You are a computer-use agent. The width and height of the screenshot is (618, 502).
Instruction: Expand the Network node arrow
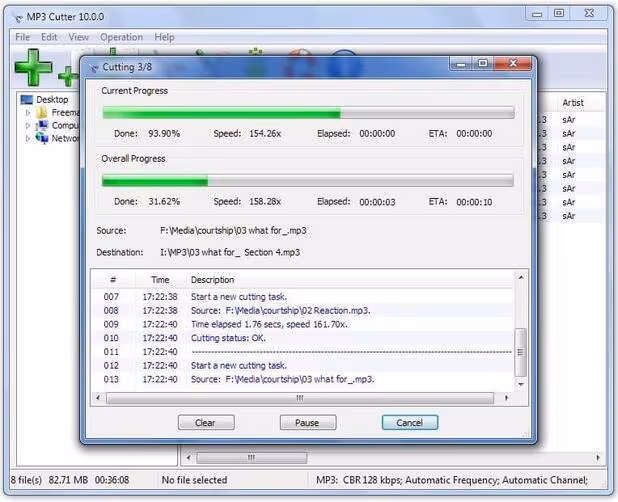[28, 138]
